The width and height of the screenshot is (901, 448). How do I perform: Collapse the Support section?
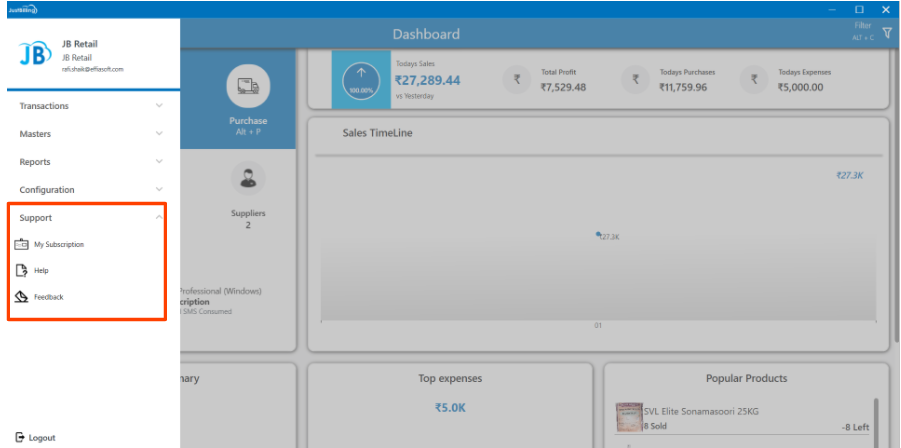click(x=158, y=217)
